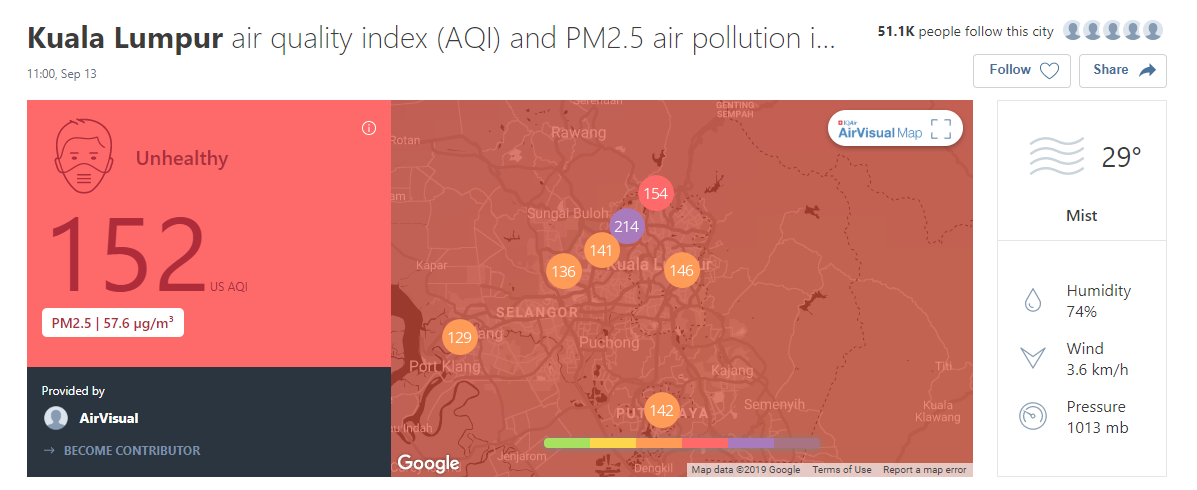This screenshot has width=1197, height=490.
Task: Click the face mask Unhealthy icon
Action: pos(83,158)
